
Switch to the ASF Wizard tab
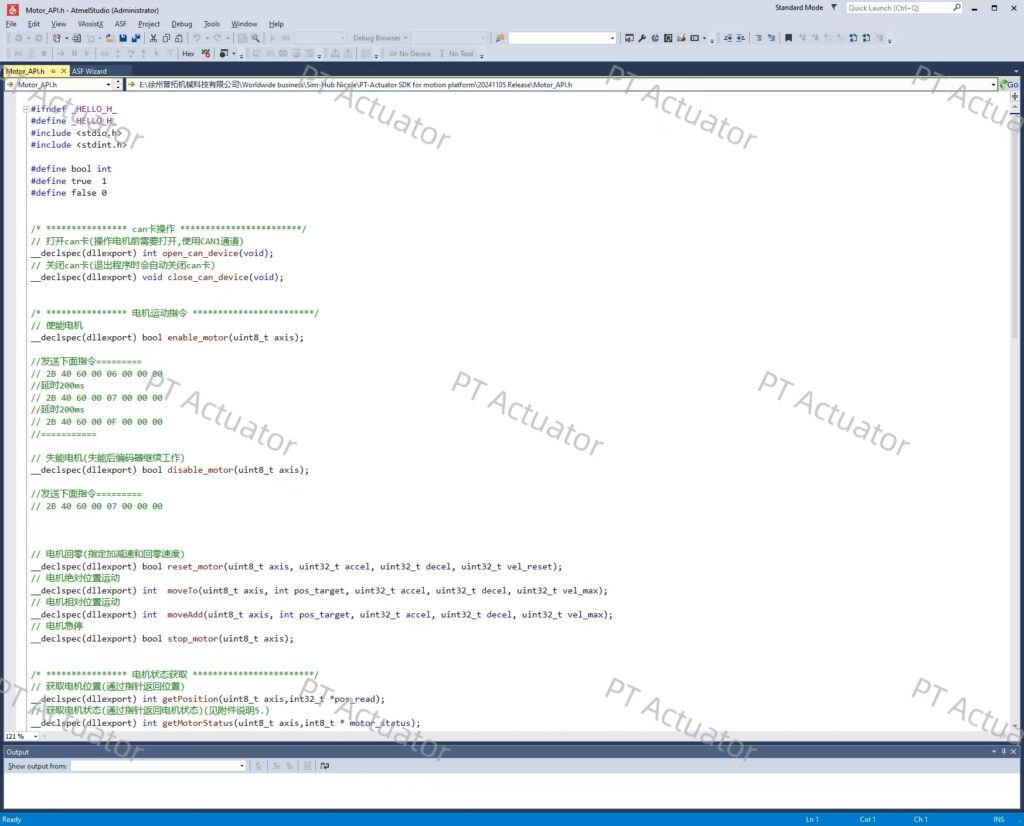click(89, 72)
